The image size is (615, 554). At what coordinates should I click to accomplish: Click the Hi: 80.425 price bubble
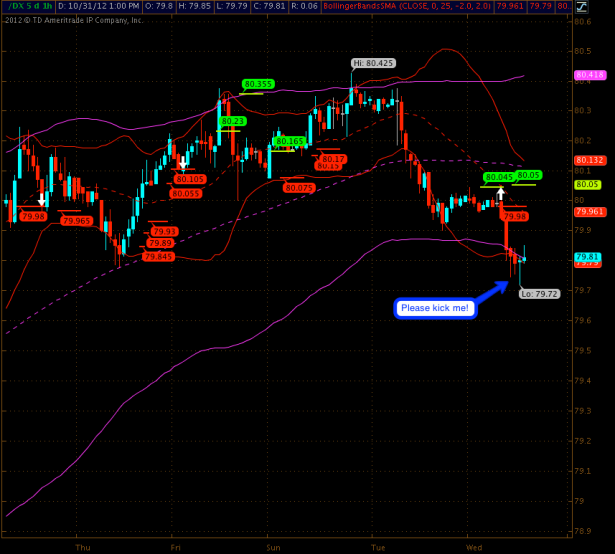373,63
